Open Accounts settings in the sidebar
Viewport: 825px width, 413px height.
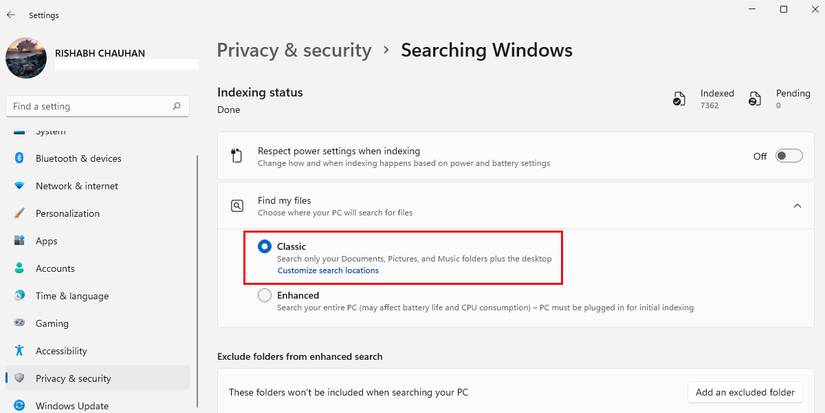[55, 268]
